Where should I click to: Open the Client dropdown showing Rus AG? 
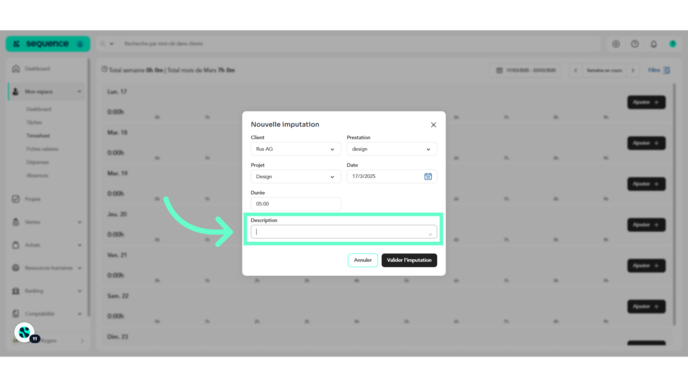click(x=295, y=149)
